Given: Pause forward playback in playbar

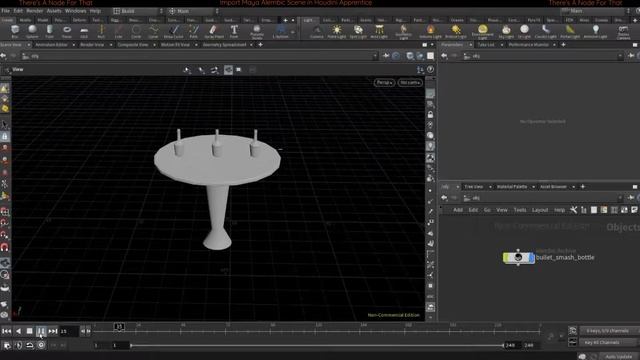Looking at the screenshot, I should coord(41,331).
